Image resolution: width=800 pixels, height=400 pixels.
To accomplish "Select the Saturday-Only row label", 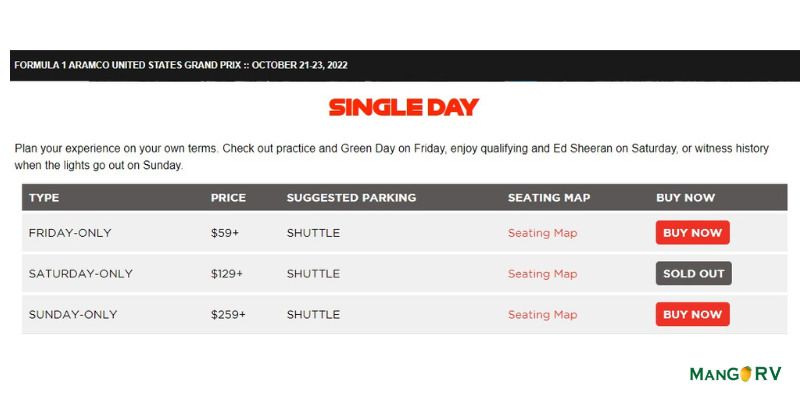I will (x=80, y=274).
